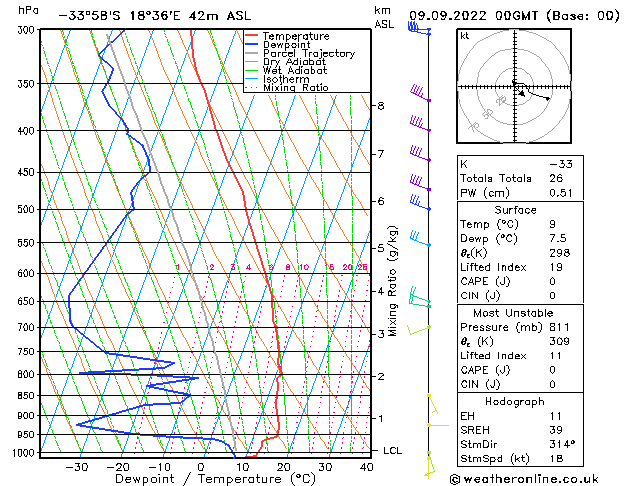The height and width of the screenshot is (486, 629).
Task: Click the Mixing Ratio (g/kg) vertical label
Action: click(x=393, y=281)
